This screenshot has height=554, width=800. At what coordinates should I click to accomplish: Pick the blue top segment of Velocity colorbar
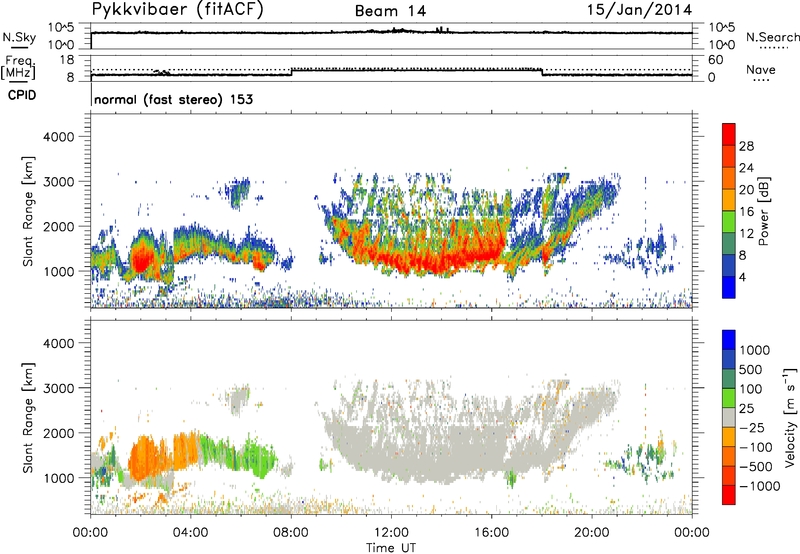729,340
